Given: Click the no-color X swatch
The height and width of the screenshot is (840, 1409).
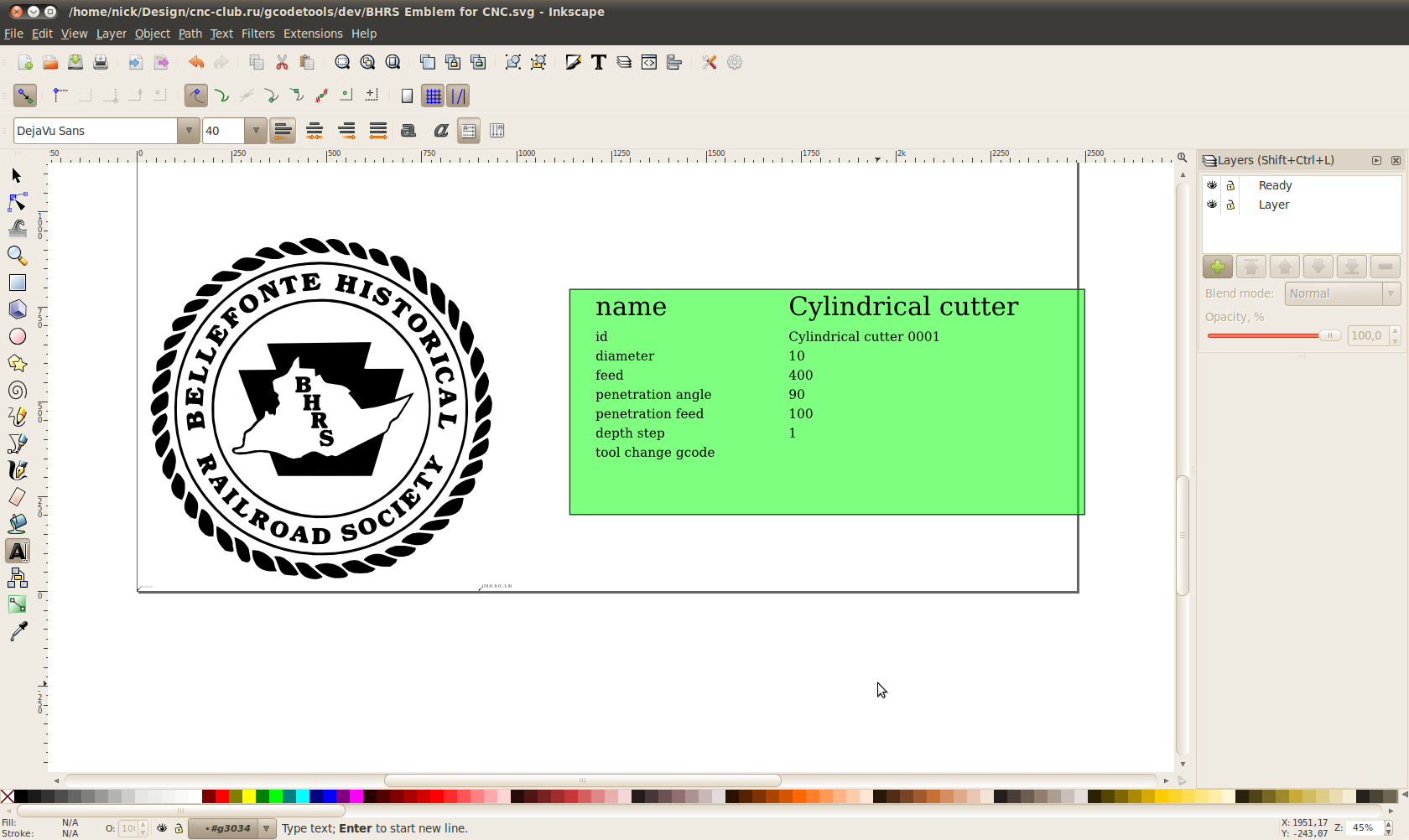Looking at the screenshot, I should [x=8, y=796].
